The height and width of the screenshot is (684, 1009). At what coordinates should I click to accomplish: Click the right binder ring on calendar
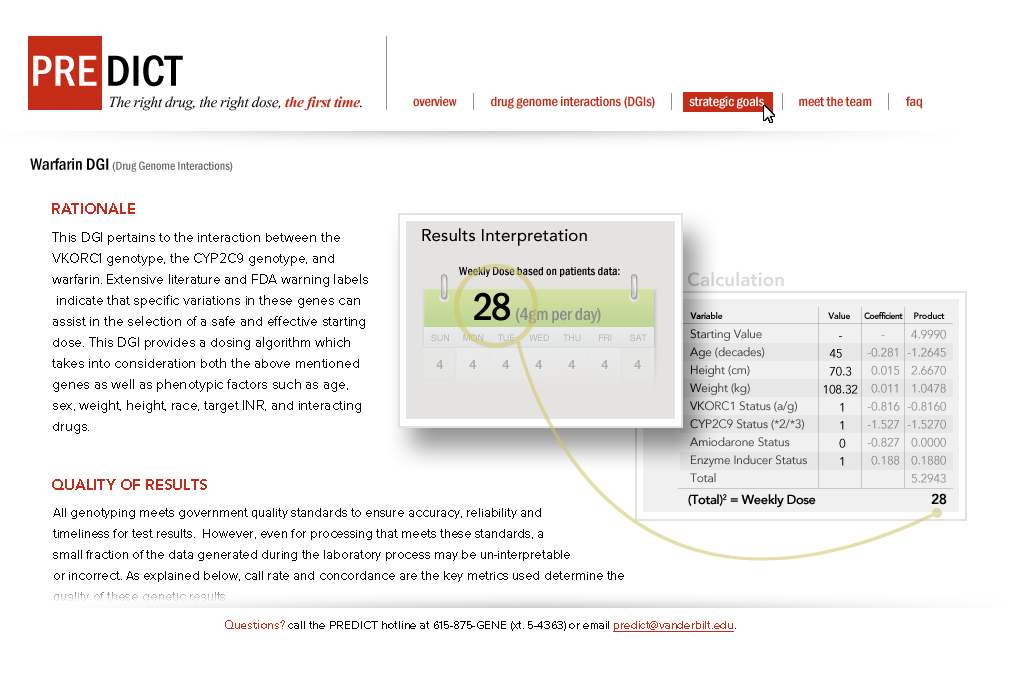pyautogui.click(x=634, y=285)
